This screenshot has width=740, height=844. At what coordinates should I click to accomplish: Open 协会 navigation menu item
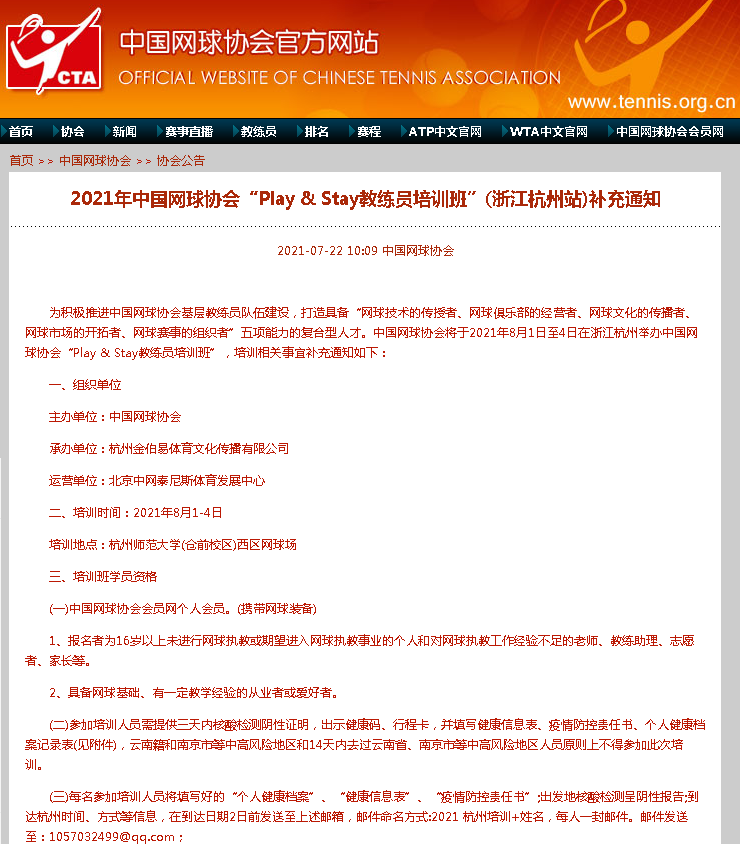click(x=73, y=132)
